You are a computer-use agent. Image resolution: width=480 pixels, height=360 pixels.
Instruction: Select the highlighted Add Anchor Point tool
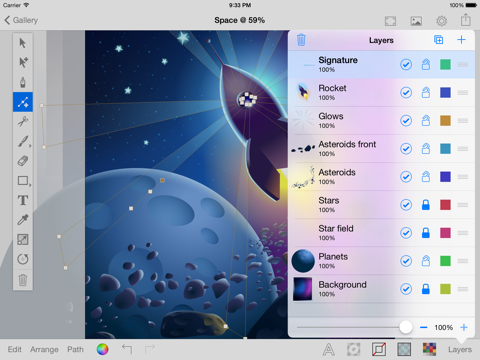pos(23,102)
